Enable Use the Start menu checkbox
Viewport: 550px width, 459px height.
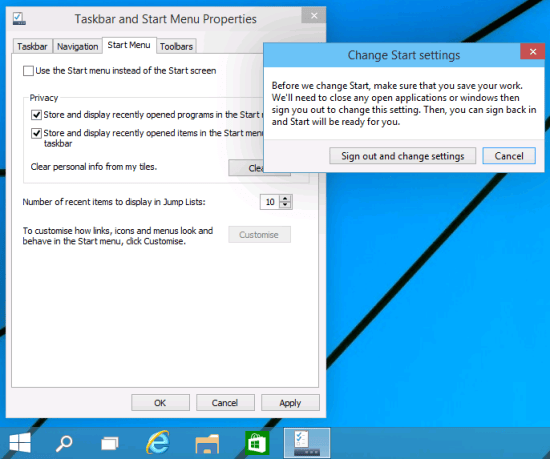pos(28,71)
